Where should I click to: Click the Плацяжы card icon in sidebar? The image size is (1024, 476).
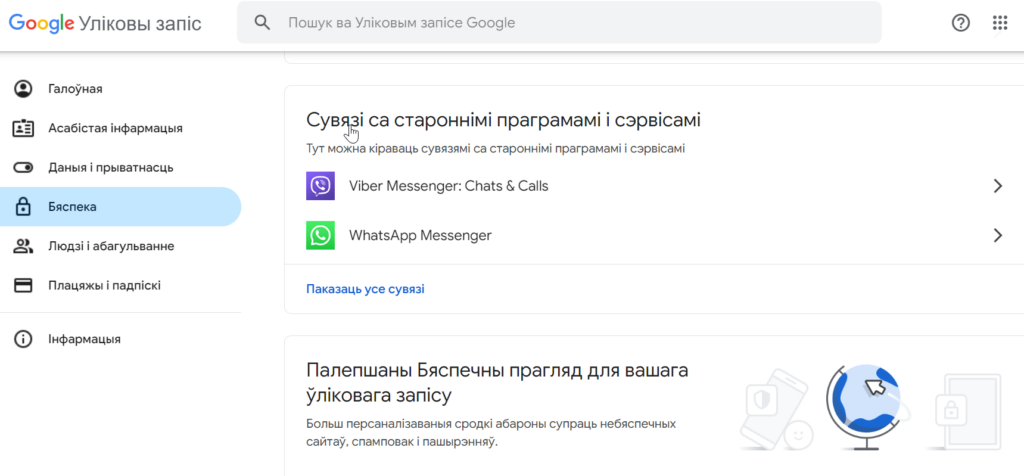tap(24, 285)
